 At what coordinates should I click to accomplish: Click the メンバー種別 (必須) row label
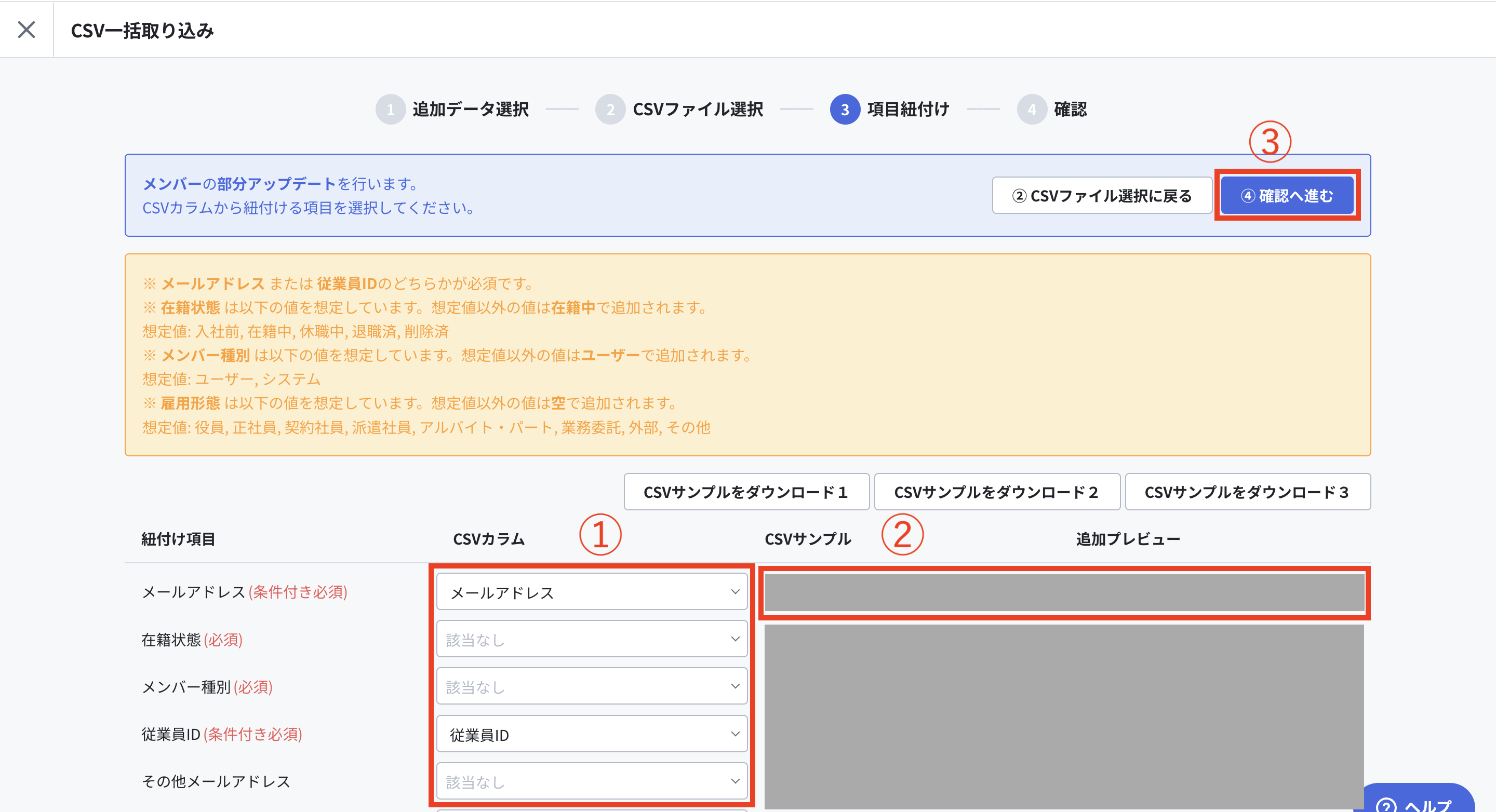[207, 687]
